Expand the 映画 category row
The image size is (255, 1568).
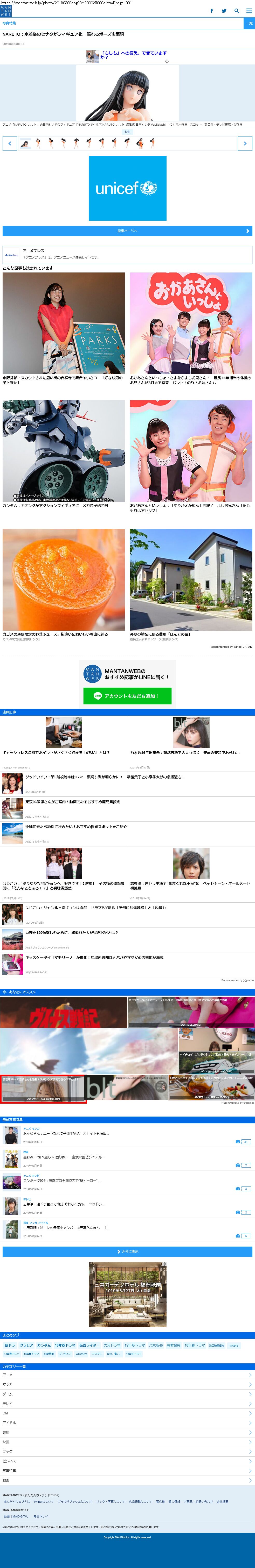[128, 1442]
